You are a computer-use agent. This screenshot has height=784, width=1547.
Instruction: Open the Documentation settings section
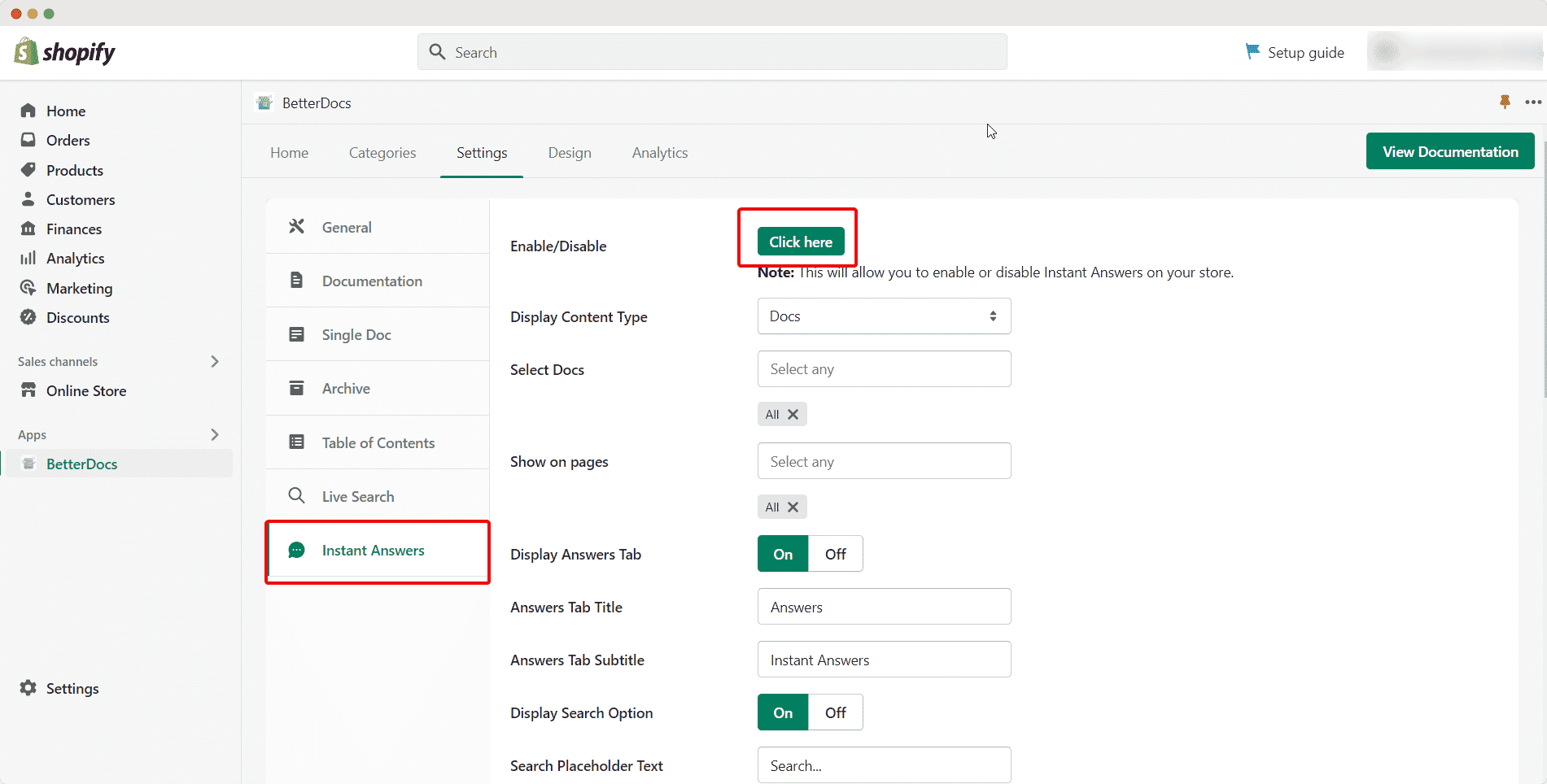[x=378, y=281]
